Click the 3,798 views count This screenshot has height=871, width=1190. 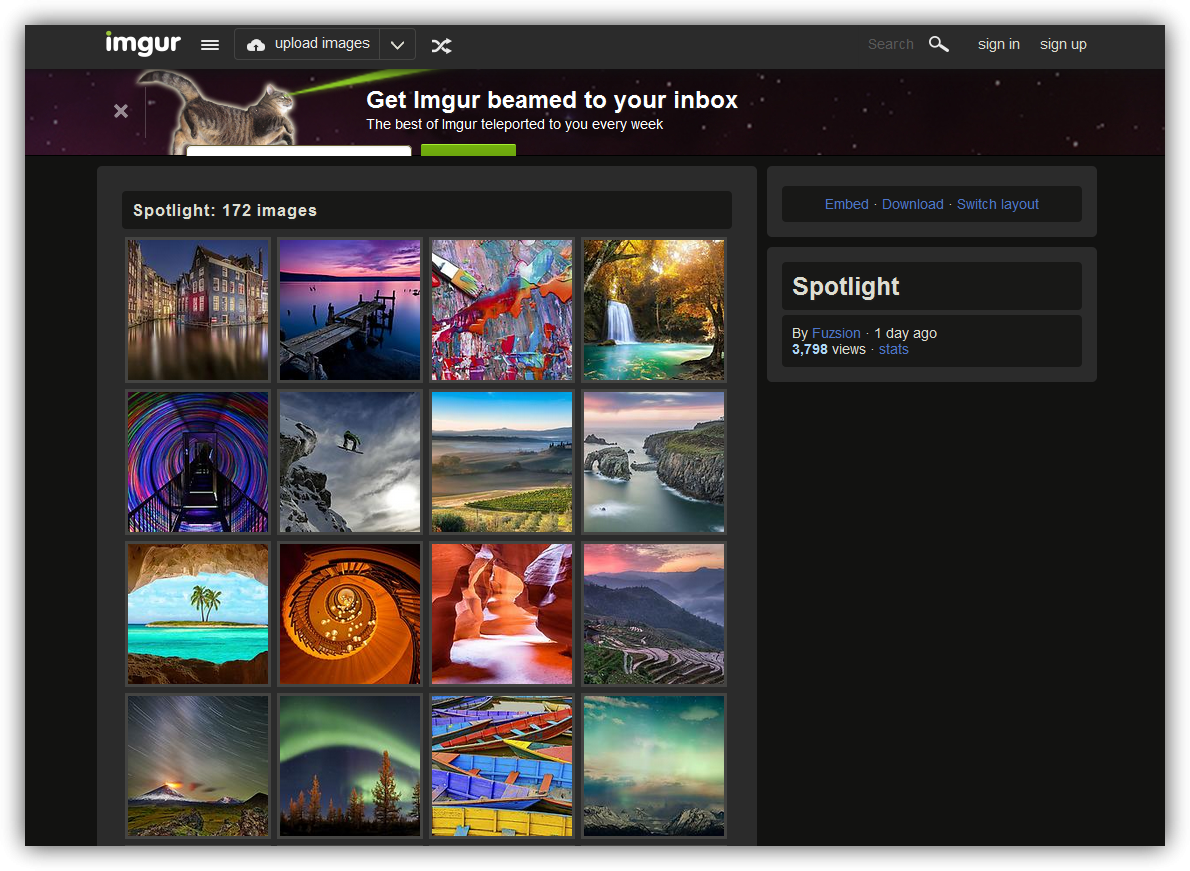828,349
